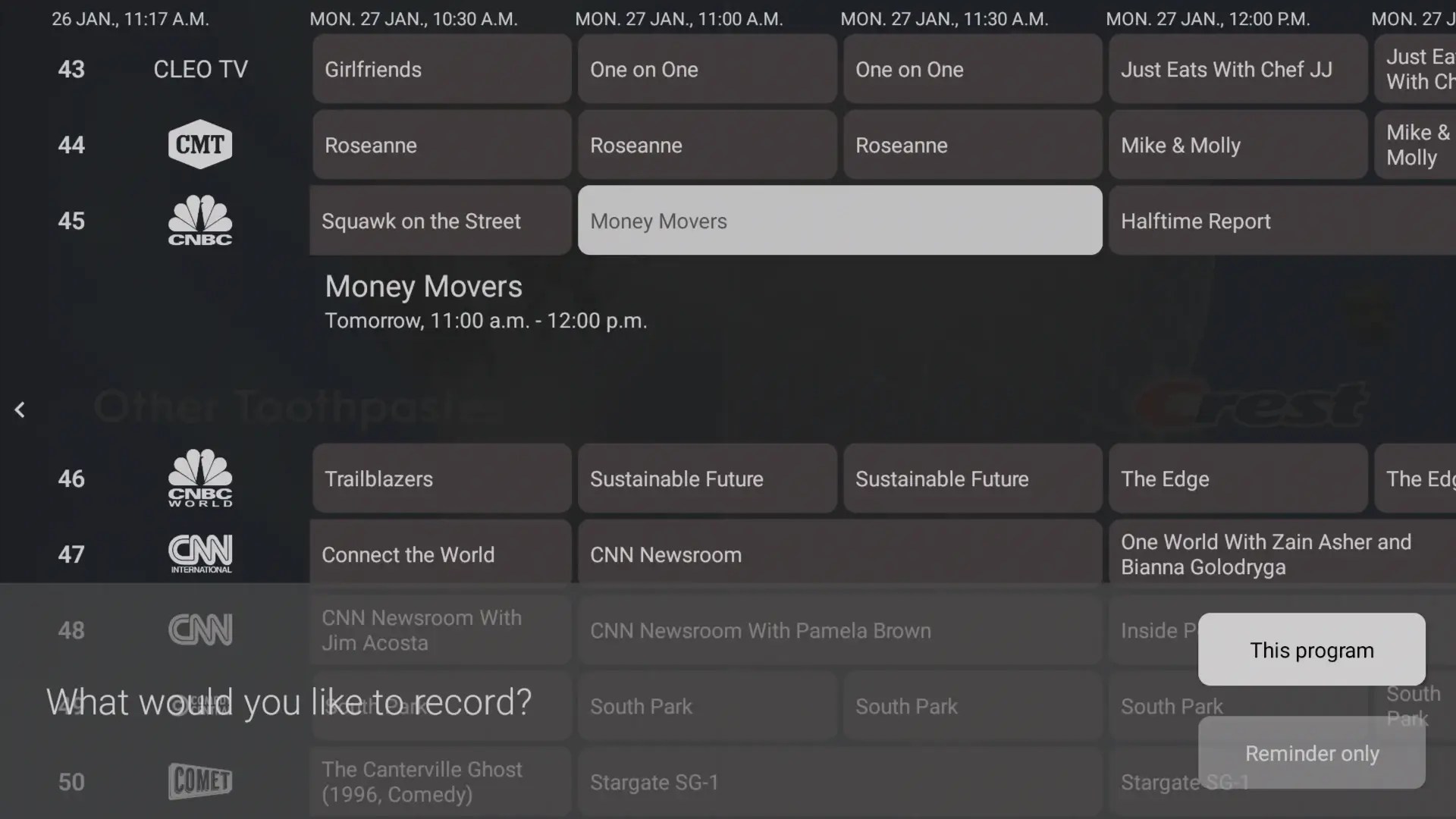Select the CNBC channel logo
The height and width of the screenshot is (819, 1456).
pyautogui.click(x=200, y=220)
